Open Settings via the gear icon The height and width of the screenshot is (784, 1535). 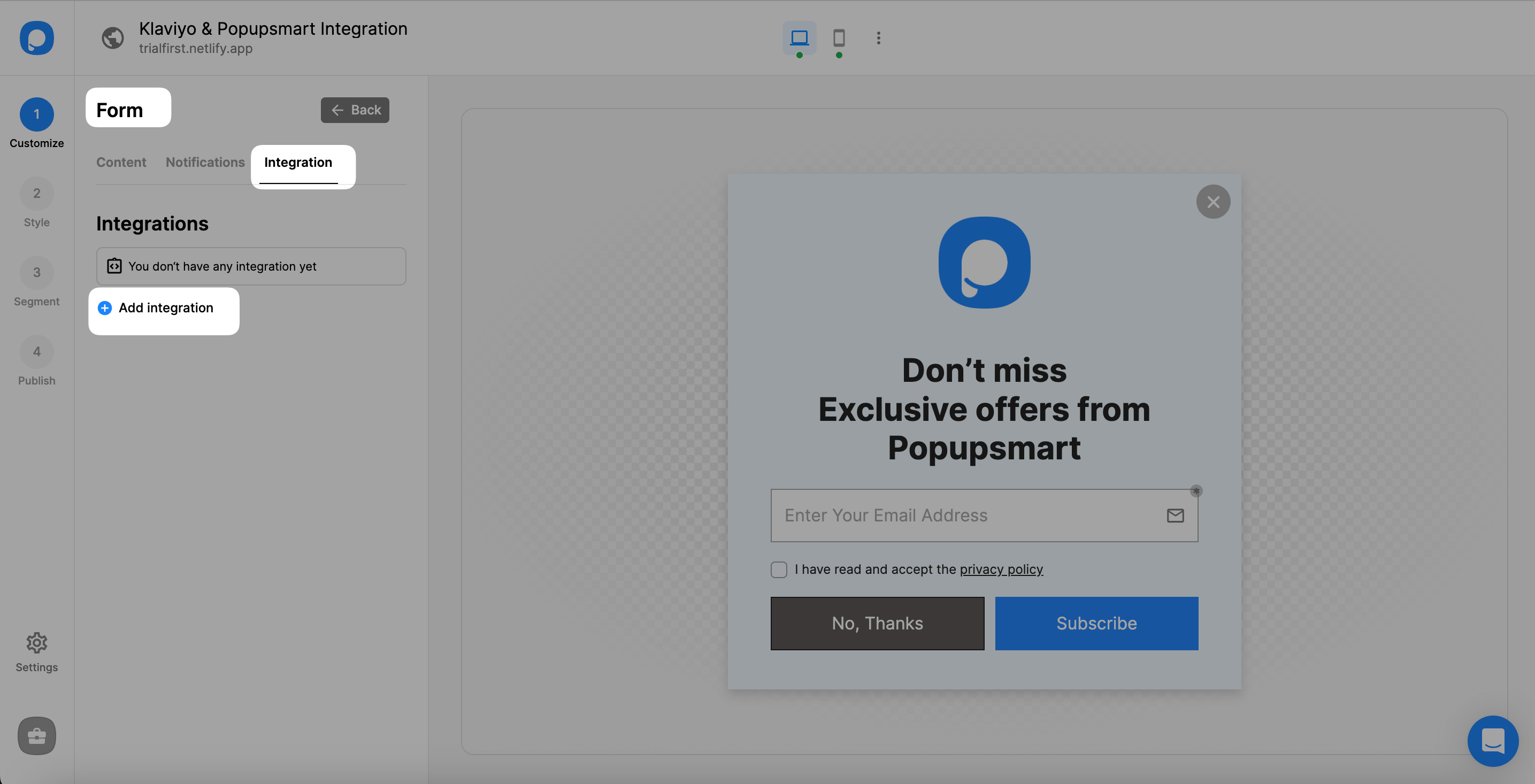pos(36,643)
